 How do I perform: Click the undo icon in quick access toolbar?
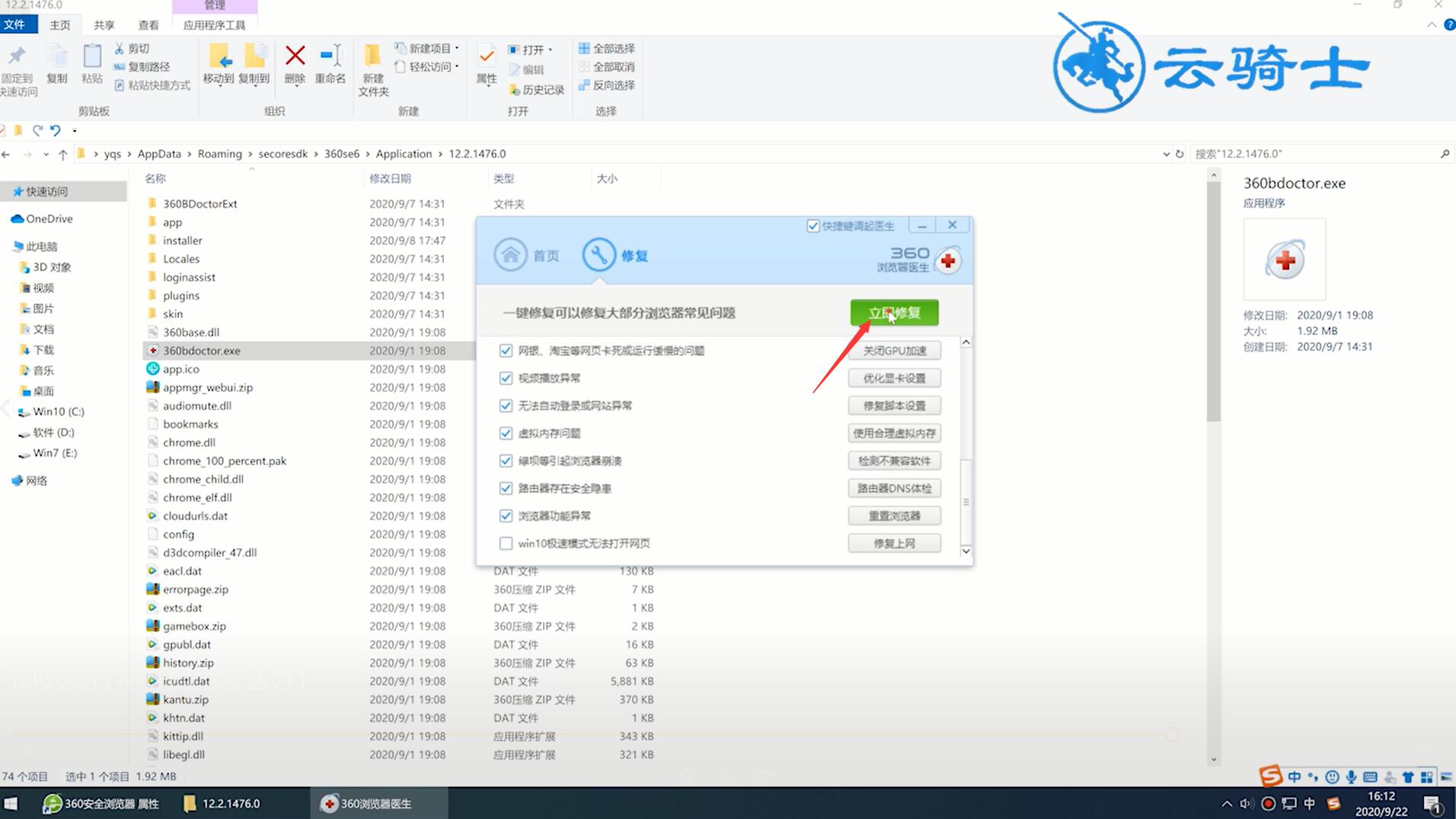56,130
